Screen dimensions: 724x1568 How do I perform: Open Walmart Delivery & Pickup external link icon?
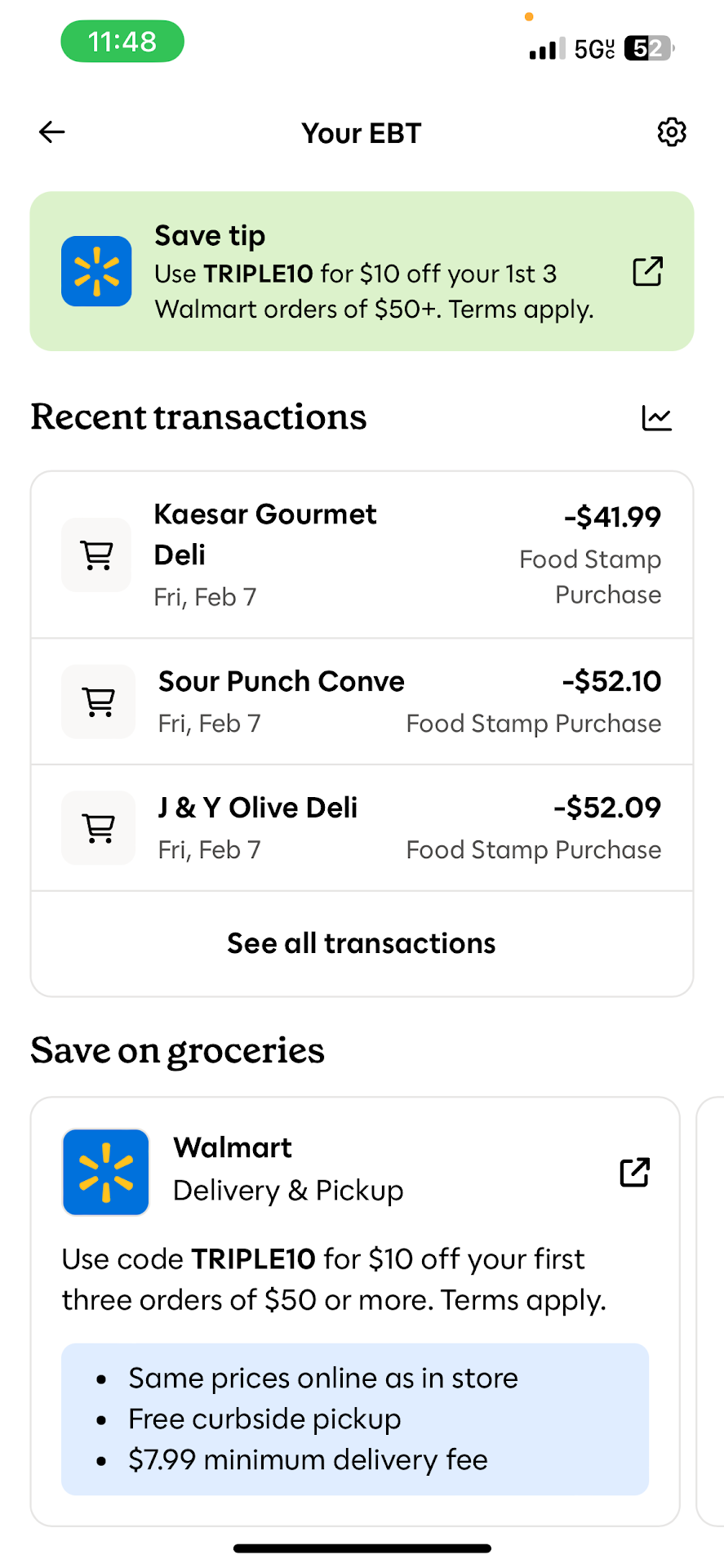click(634, 1172)
